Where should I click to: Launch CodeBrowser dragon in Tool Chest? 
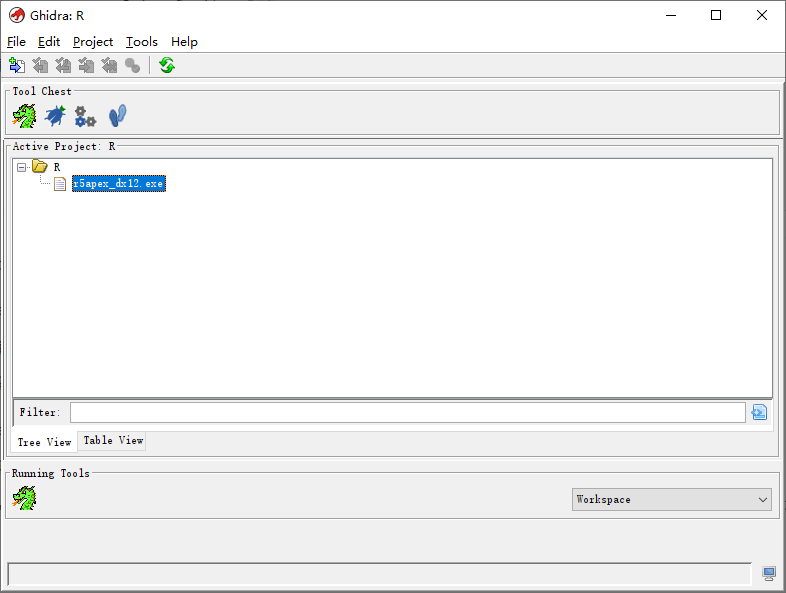[25, 116]
